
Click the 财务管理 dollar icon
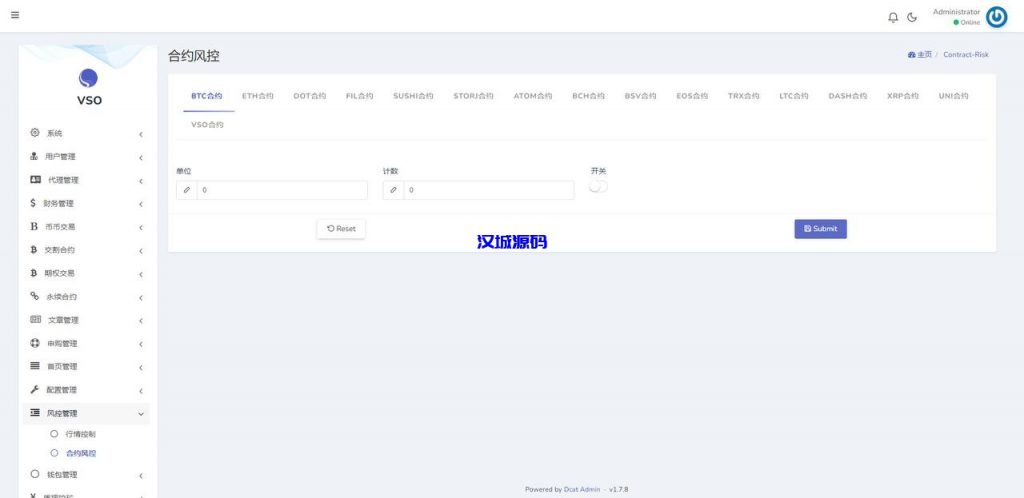[x=33, y=203]
